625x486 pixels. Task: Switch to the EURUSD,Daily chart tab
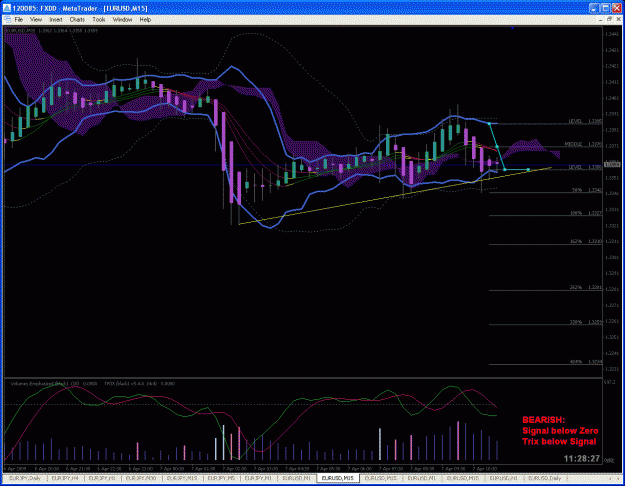click(544, 478)
